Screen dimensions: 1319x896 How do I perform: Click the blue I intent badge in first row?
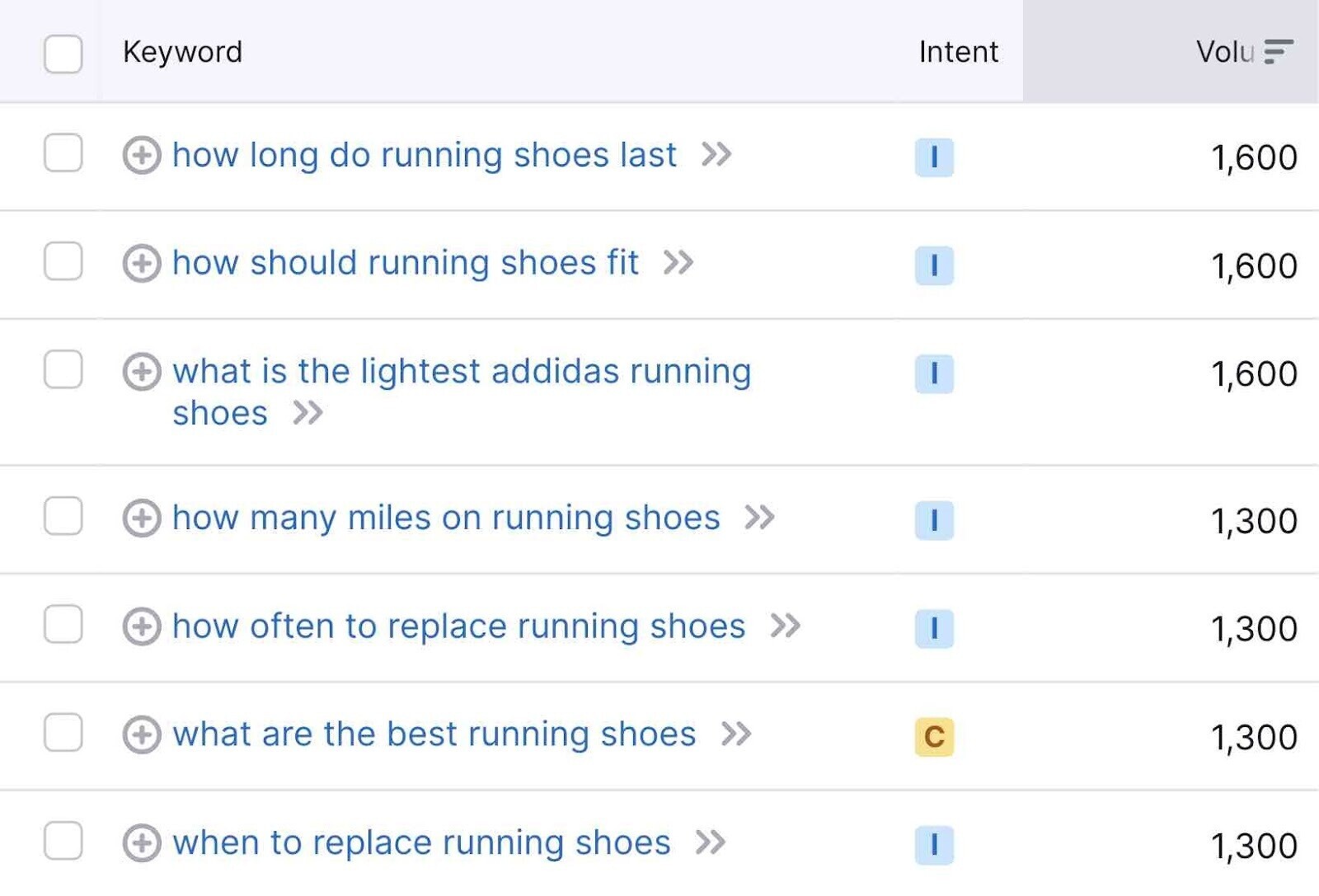(934, 157)
